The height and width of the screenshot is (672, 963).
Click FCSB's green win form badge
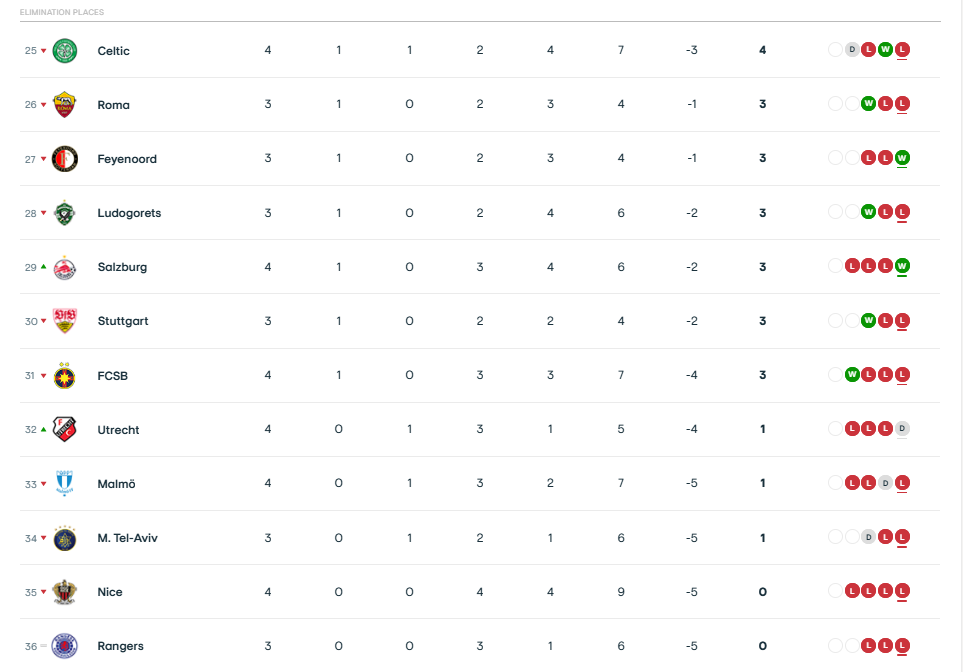(x=852, y=375)
